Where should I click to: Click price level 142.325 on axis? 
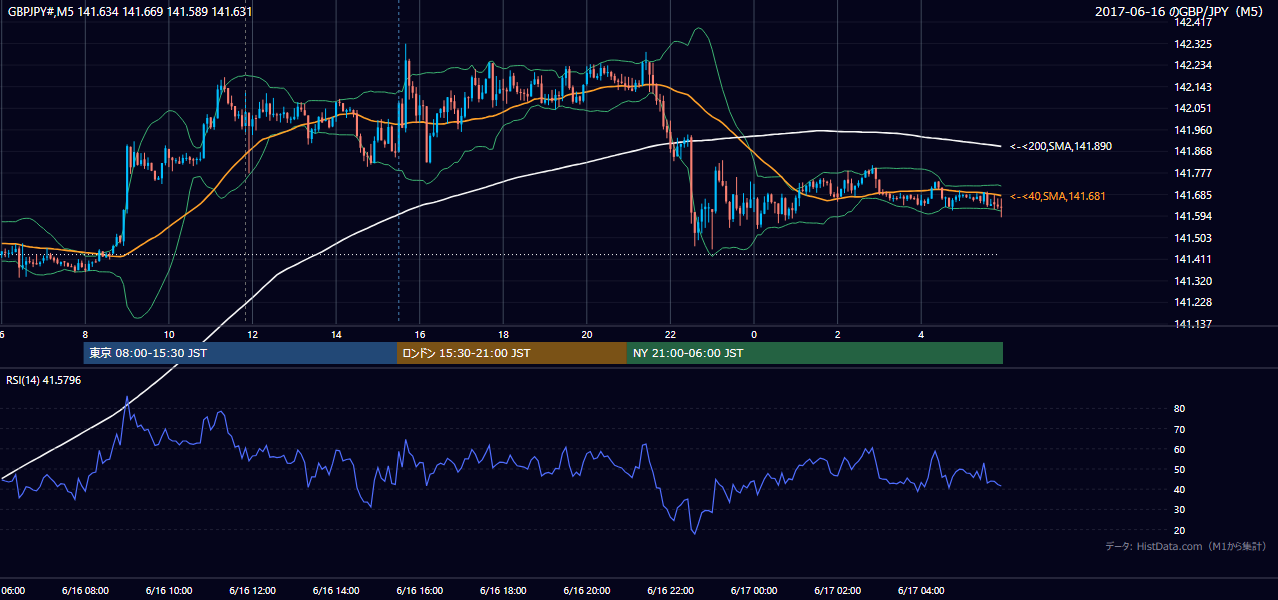click(x=1193, y=45)
